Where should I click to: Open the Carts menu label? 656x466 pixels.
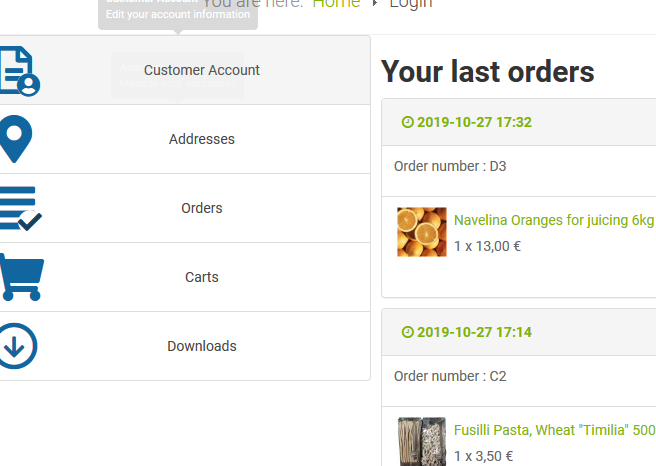pos(202,277)
